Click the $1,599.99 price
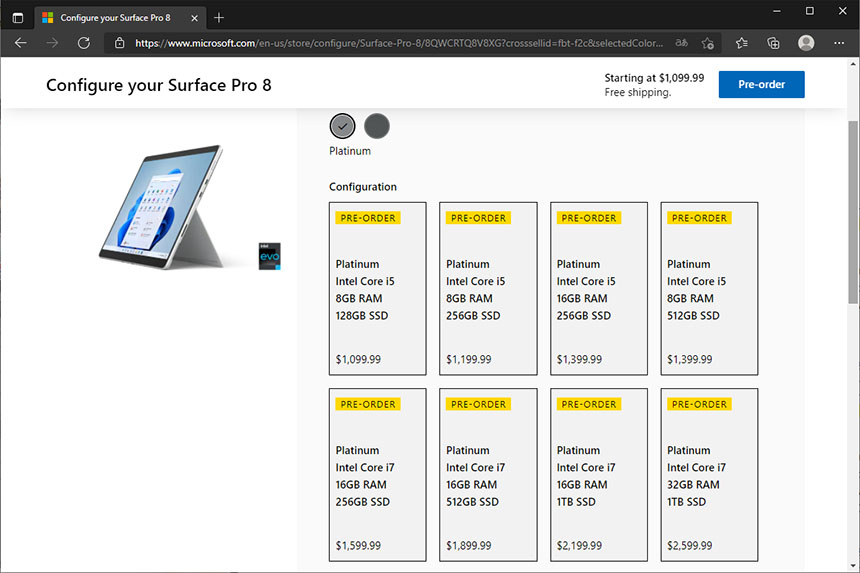The image size is (860, 573). pyautogui.click(x=358, y=546)
